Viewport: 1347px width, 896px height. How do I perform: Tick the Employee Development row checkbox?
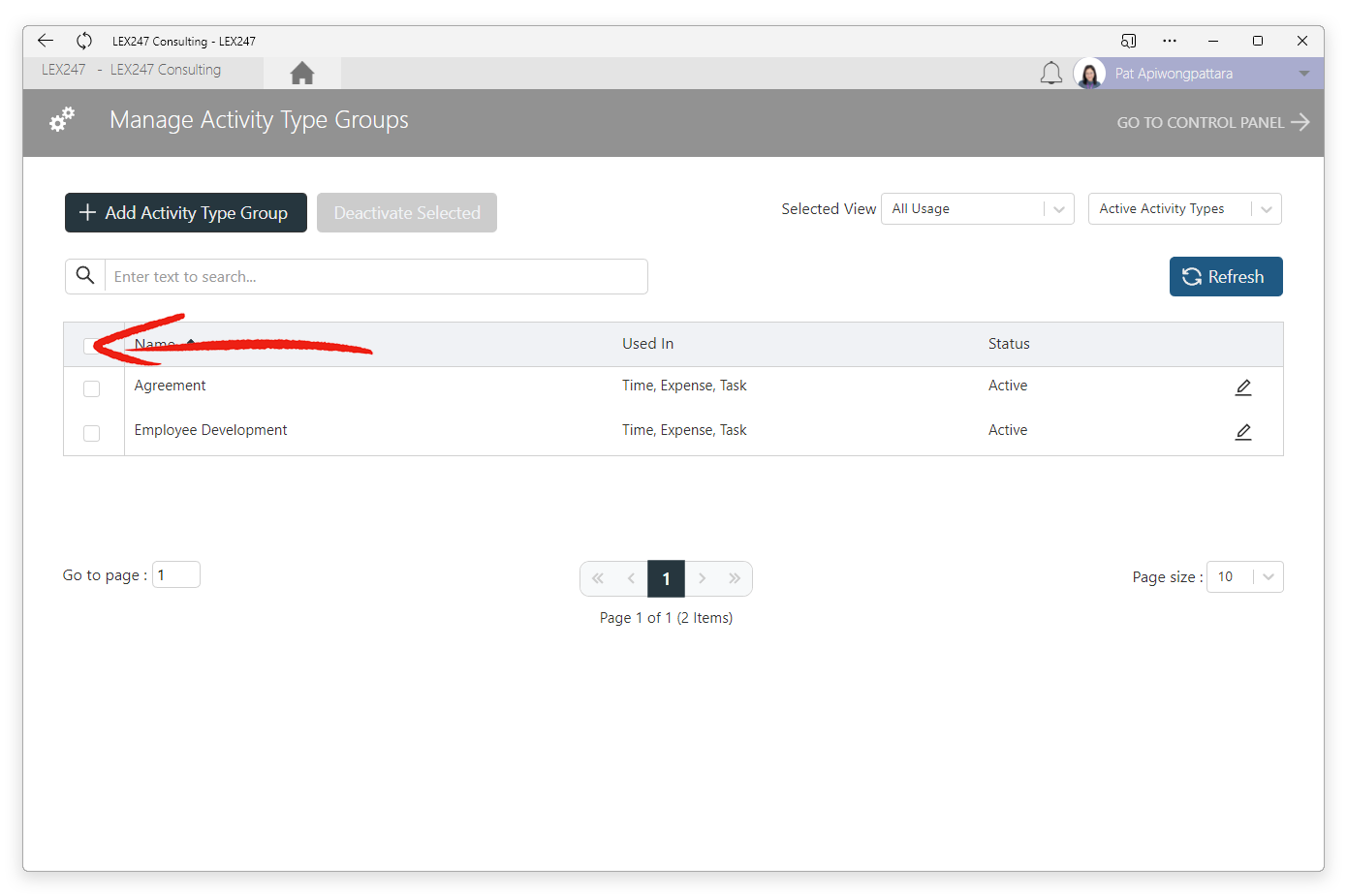click(91, 433)
